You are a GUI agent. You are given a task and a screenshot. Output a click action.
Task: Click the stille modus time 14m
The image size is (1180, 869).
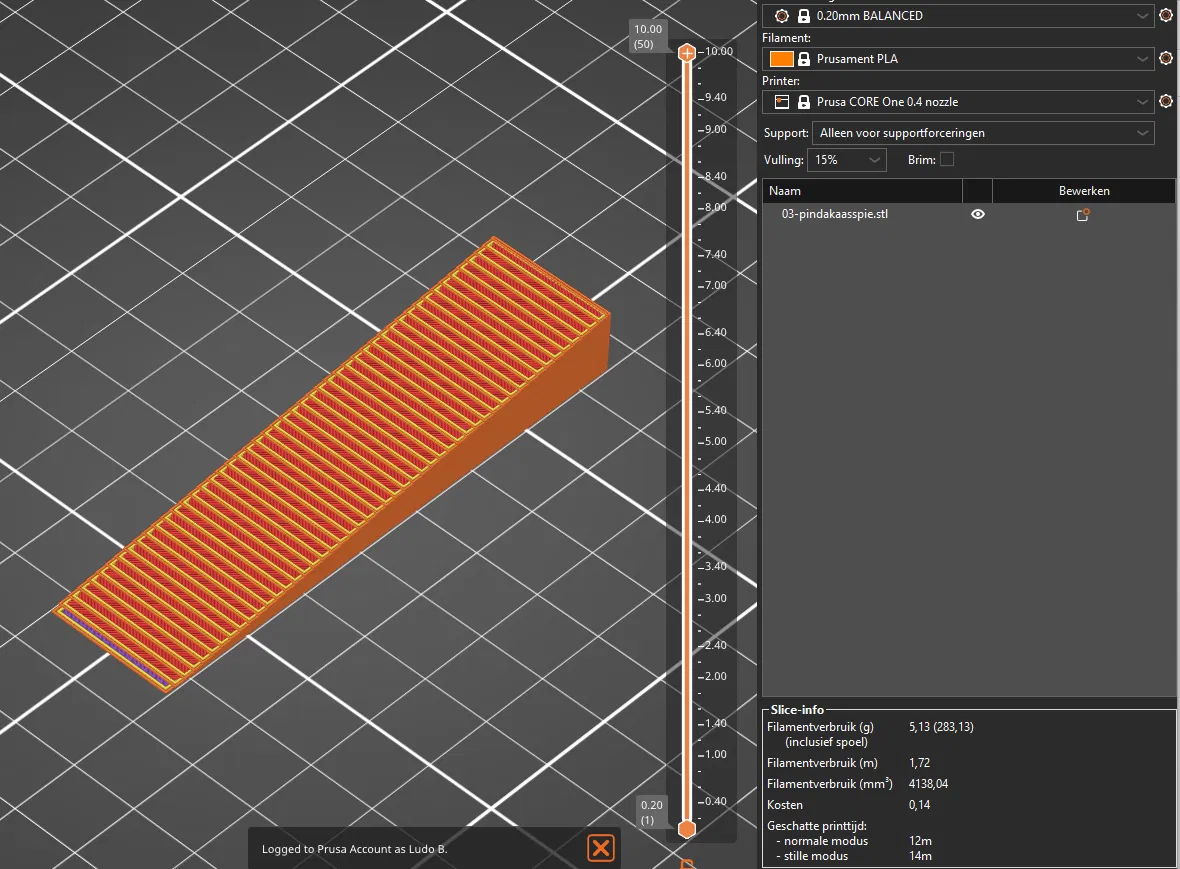pyautogui.click(x=920, y=856)
